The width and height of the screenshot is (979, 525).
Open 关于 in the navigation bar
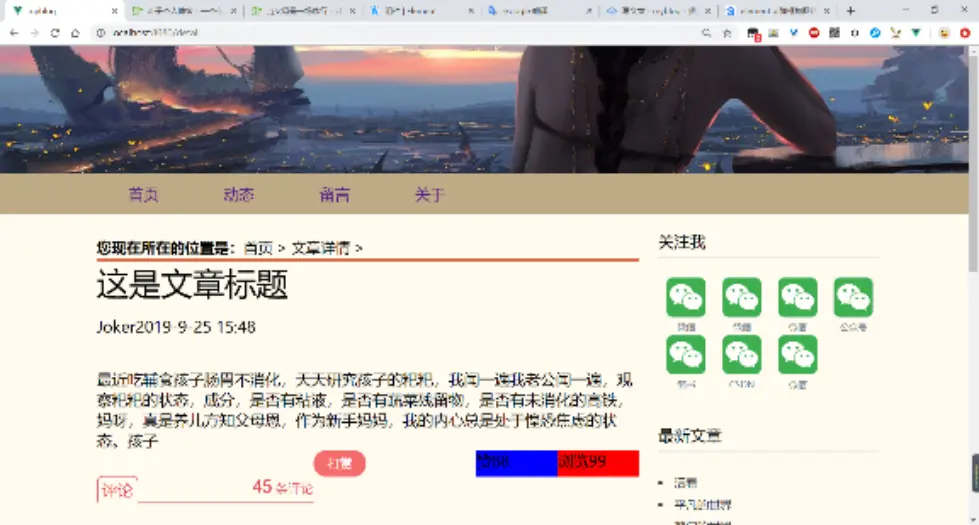pos(430,195)
